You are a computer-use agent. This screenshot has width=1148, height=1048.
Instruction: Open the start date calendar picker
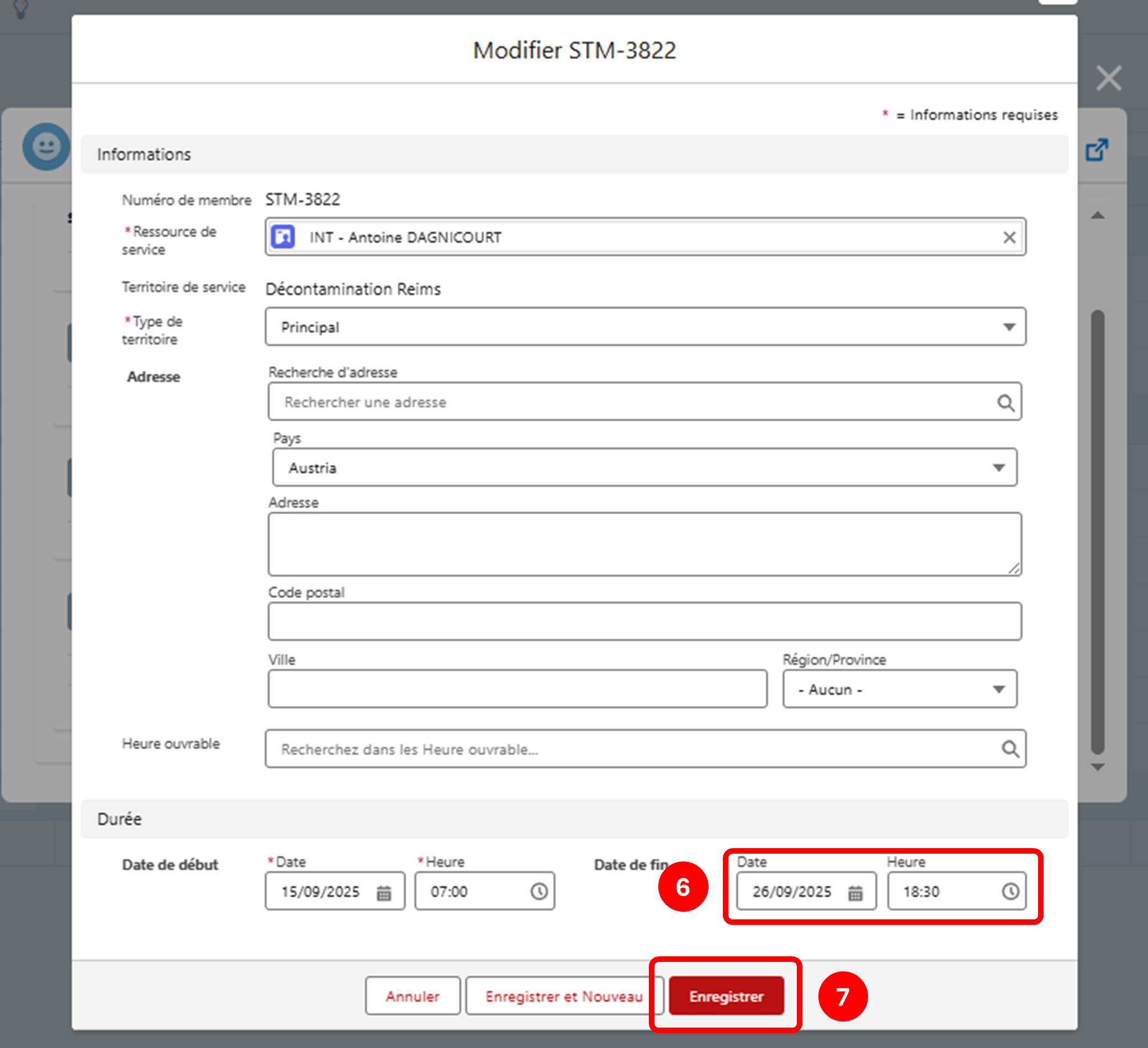point(384,892)
